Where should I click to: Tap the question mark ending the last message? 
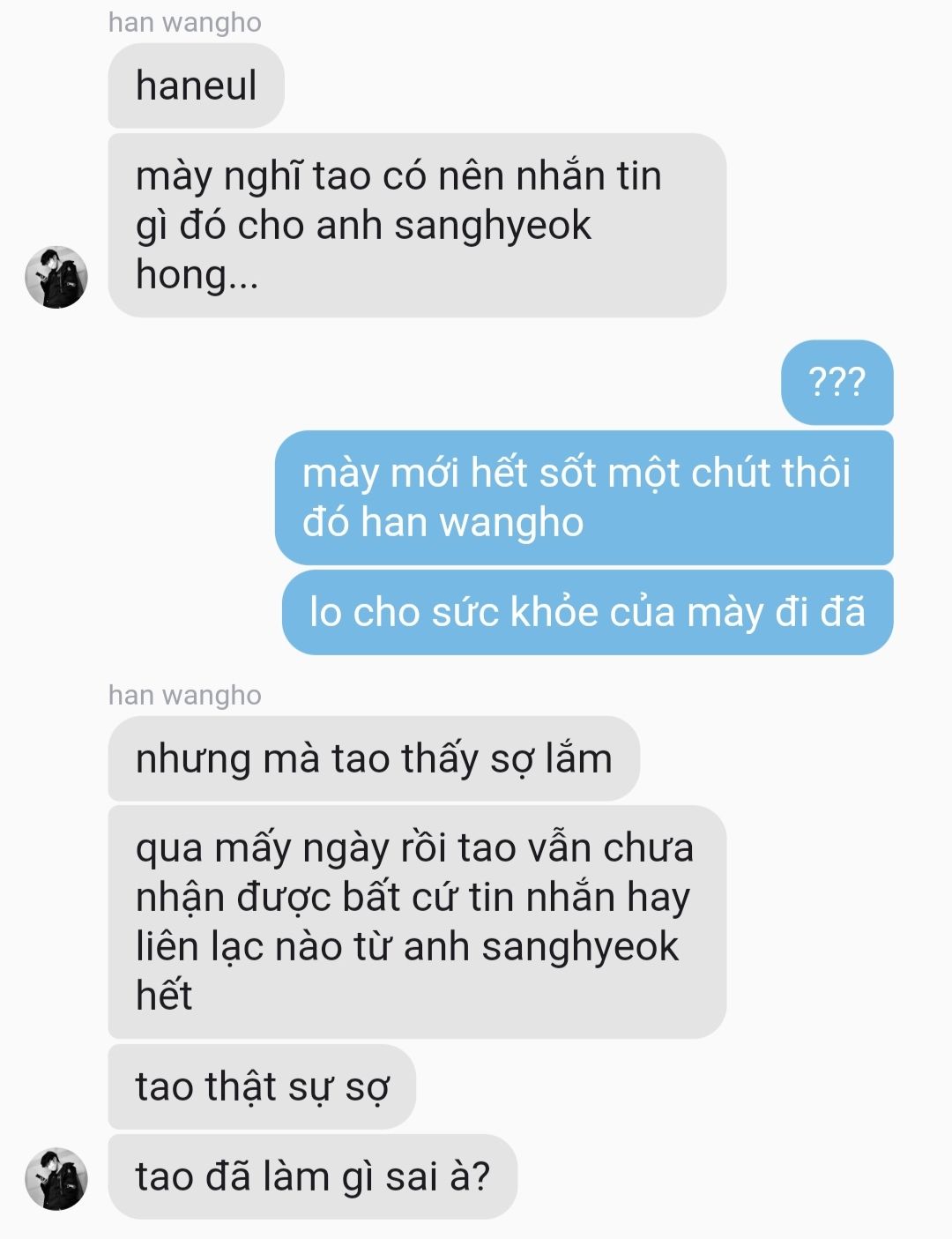[481, 1176]
